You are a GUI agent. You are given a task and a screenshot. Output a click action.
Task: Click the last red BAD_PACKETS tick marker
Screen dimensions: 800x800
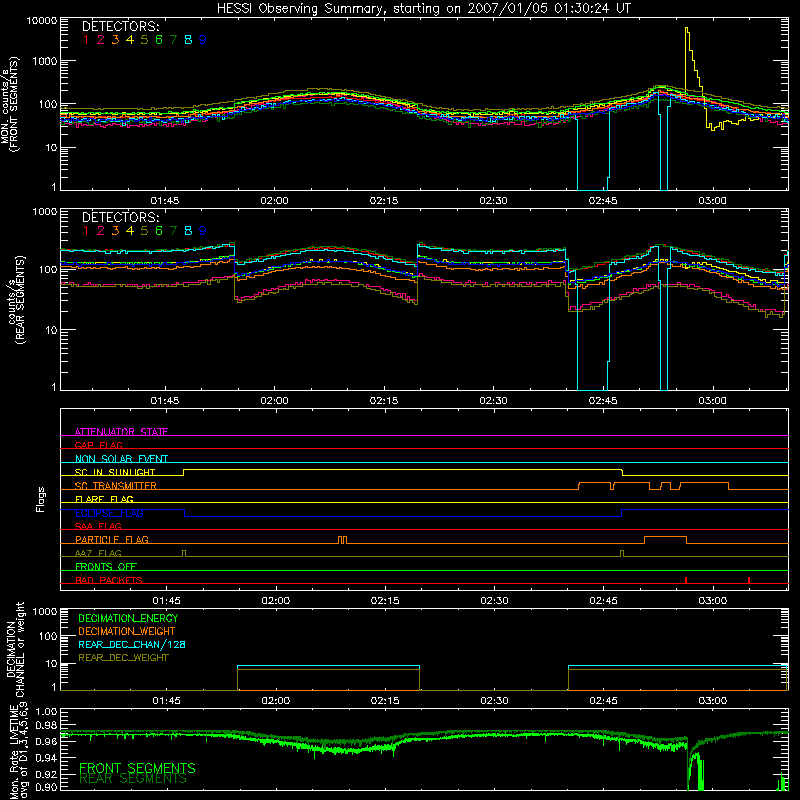click(749, 580)
